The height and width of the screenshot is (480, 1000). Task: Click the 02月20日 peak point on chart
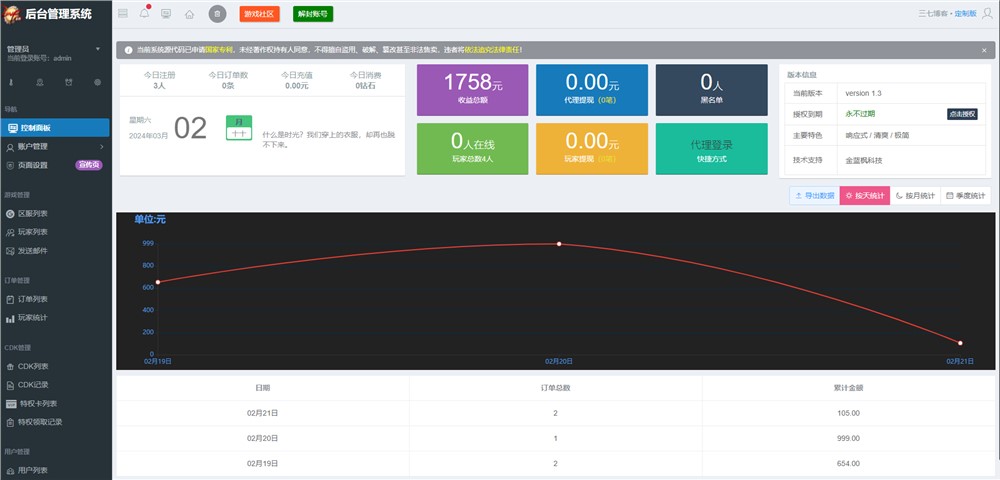[x=559, y=244]
